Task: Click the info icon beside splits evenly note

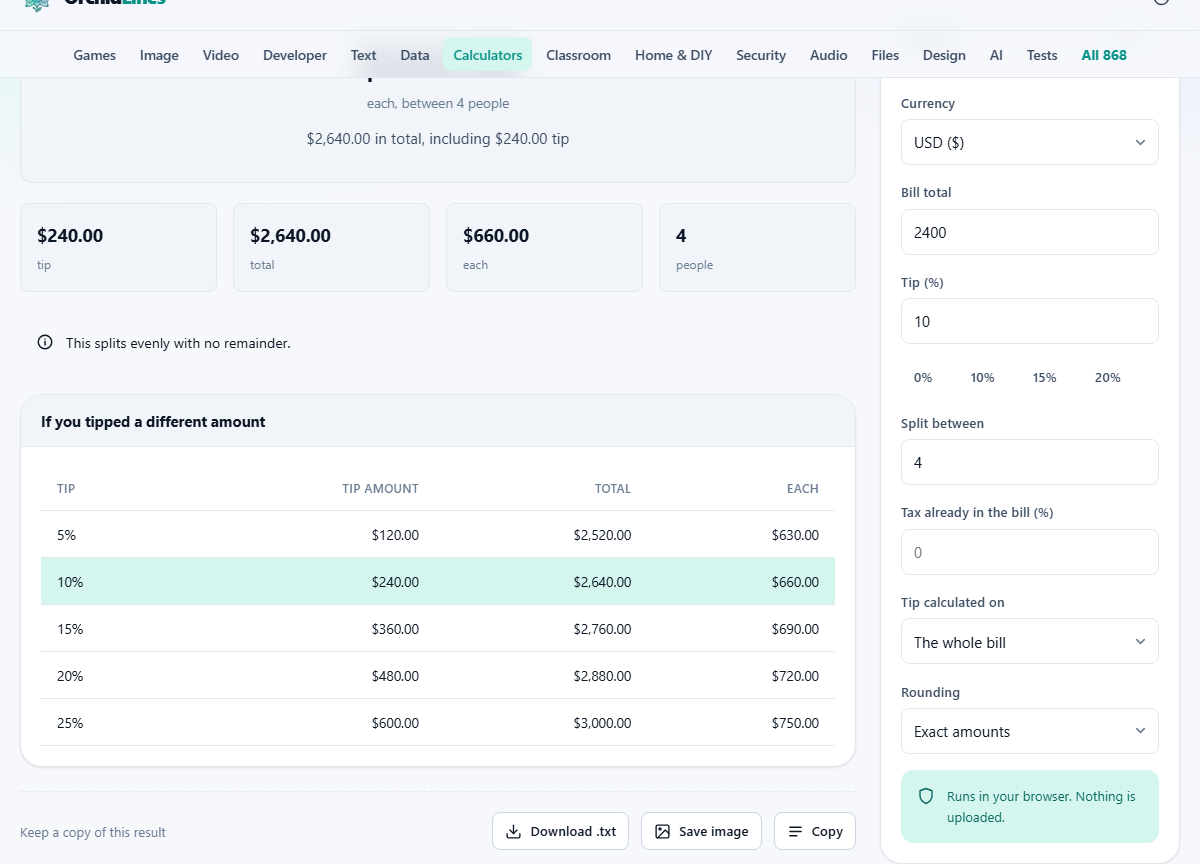Action: point(45,343)
